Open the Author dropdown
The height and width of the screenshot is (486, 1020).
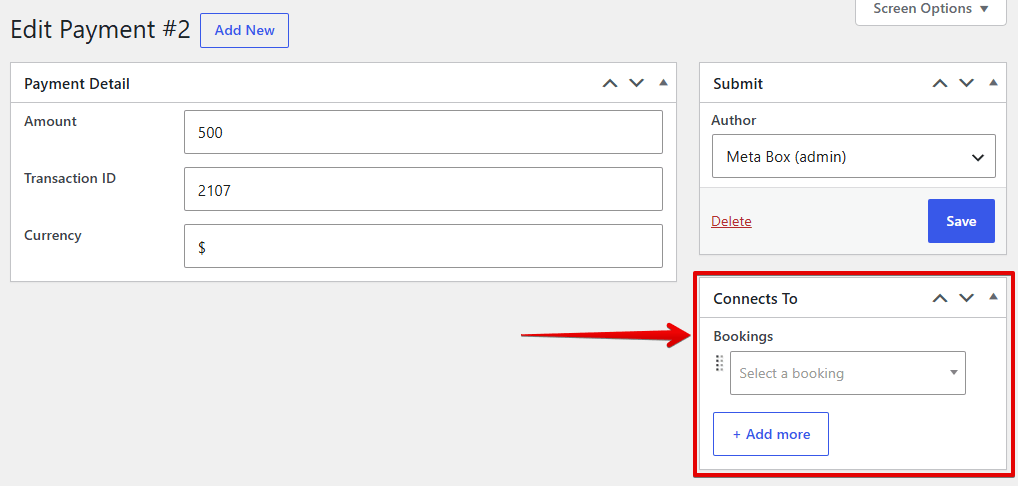pyautogui.click(x=853, y=156)
